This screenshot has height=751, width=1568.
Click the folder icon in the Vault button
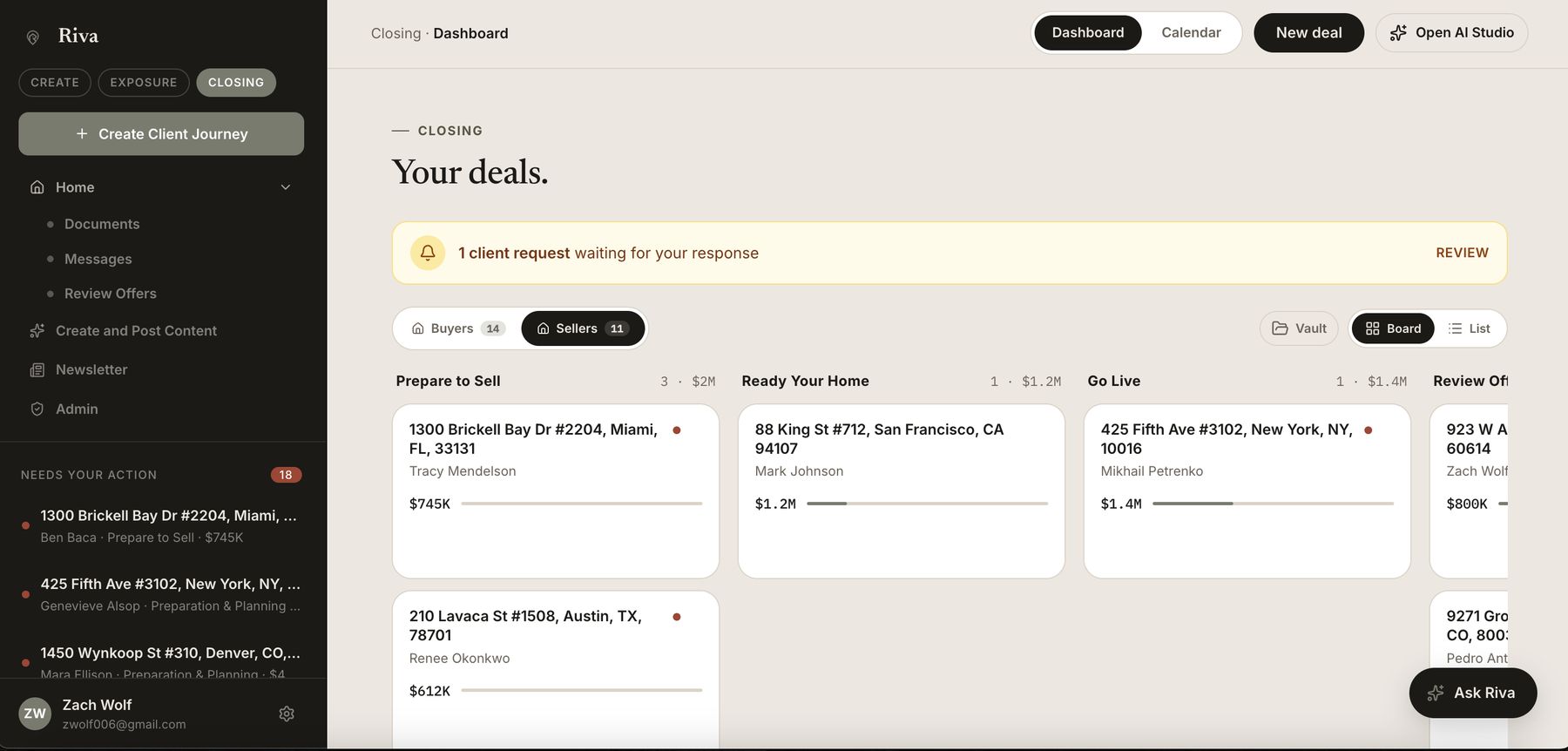1280,328
